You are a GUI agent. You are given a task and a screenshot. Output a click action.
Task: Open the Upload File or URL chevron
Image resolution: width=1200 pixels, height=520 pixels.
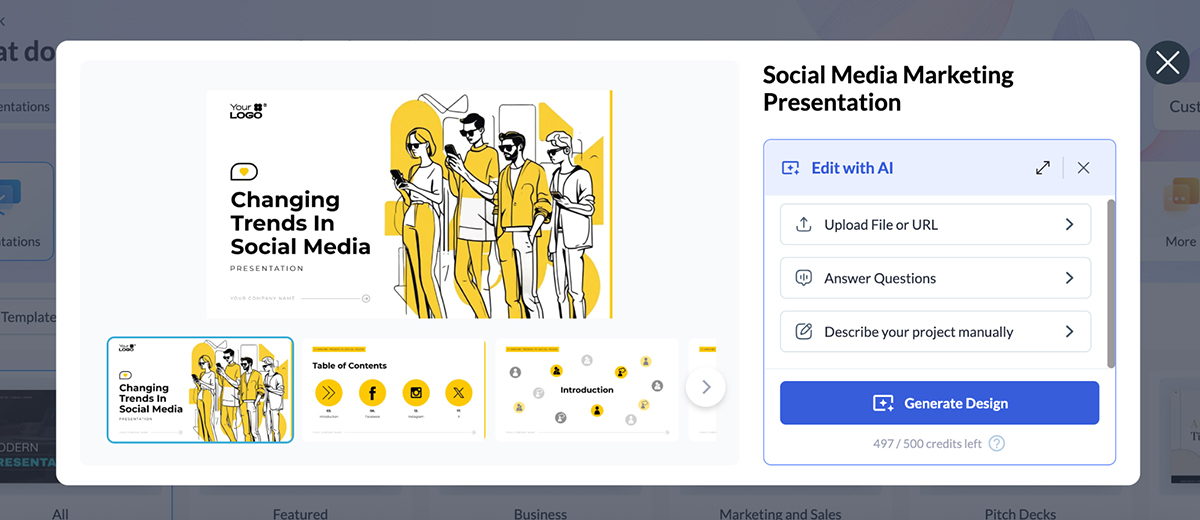pyautogui.click(x=1069, y=225)
